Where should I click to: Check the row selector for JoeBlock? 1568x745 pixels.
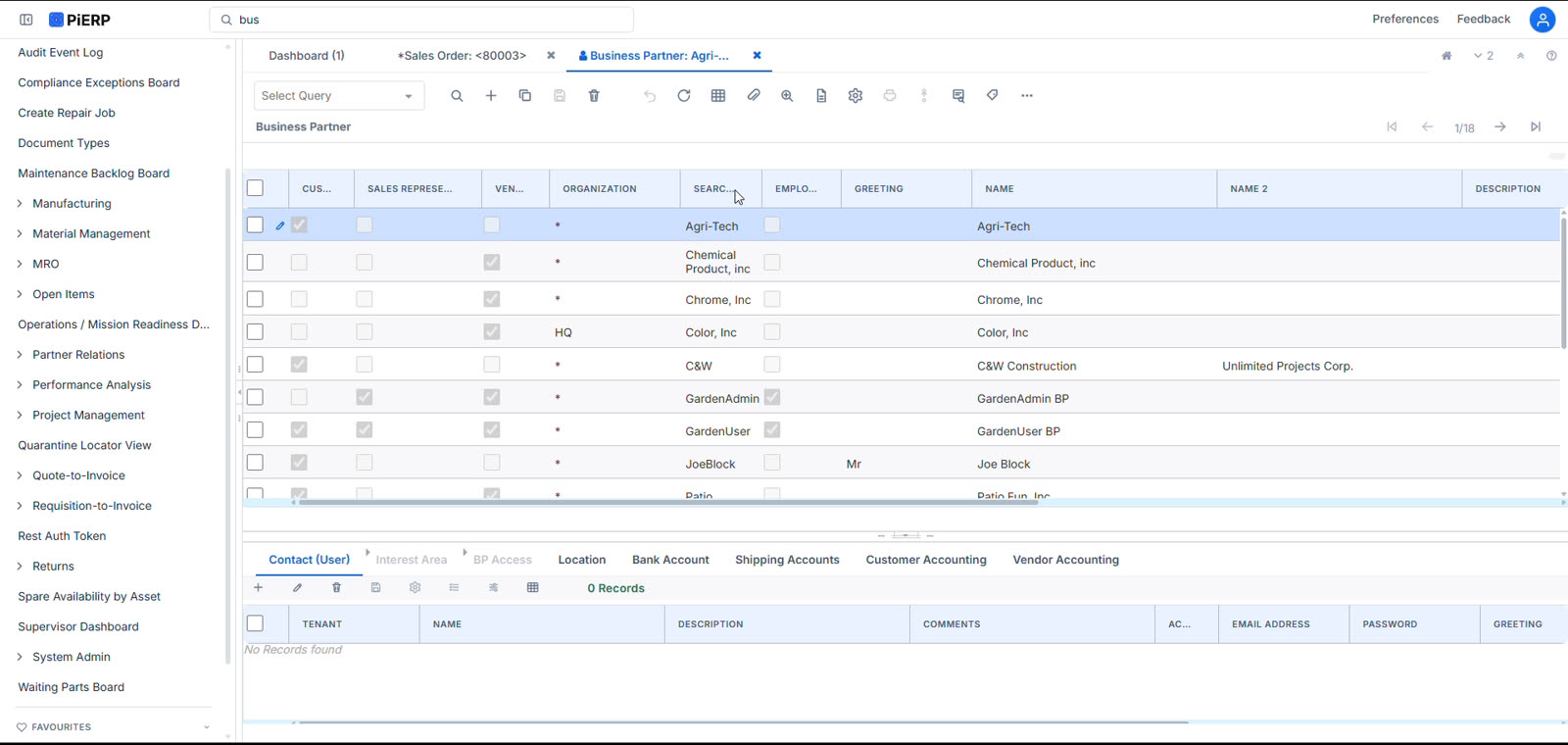click(256, 463)
